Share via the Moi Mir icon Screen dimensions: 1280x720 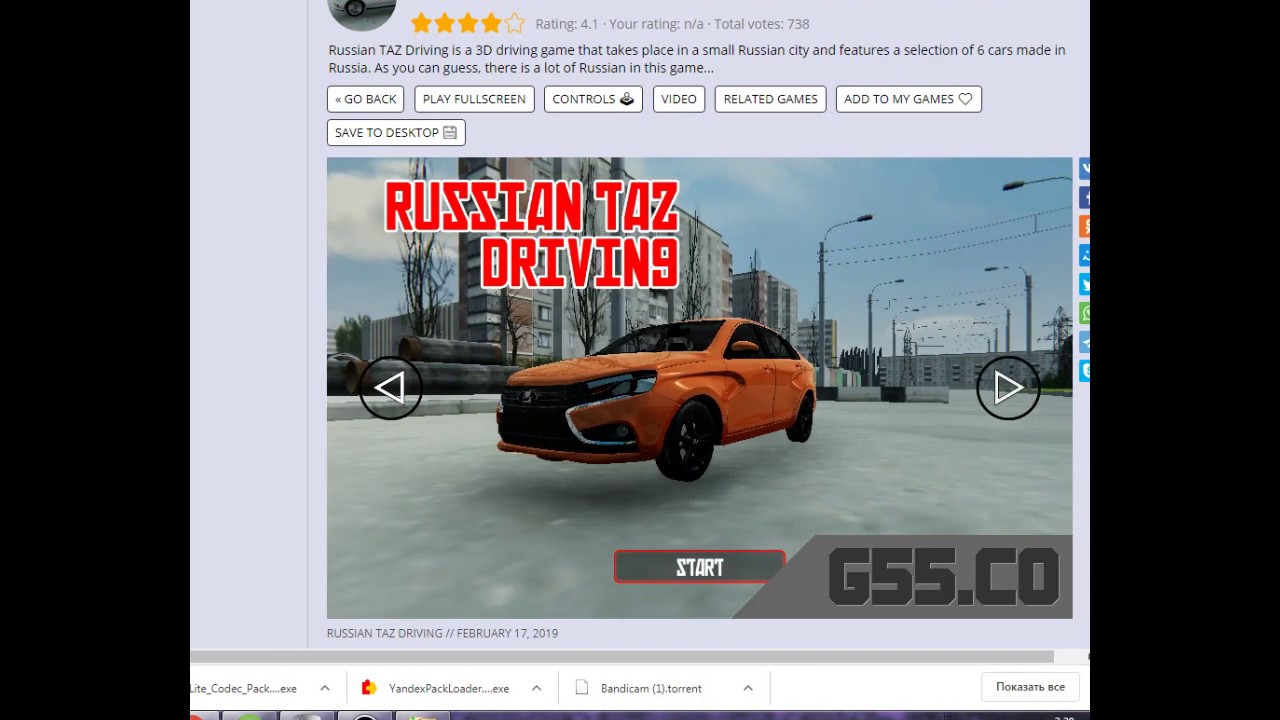click(x=1084, y=256)
